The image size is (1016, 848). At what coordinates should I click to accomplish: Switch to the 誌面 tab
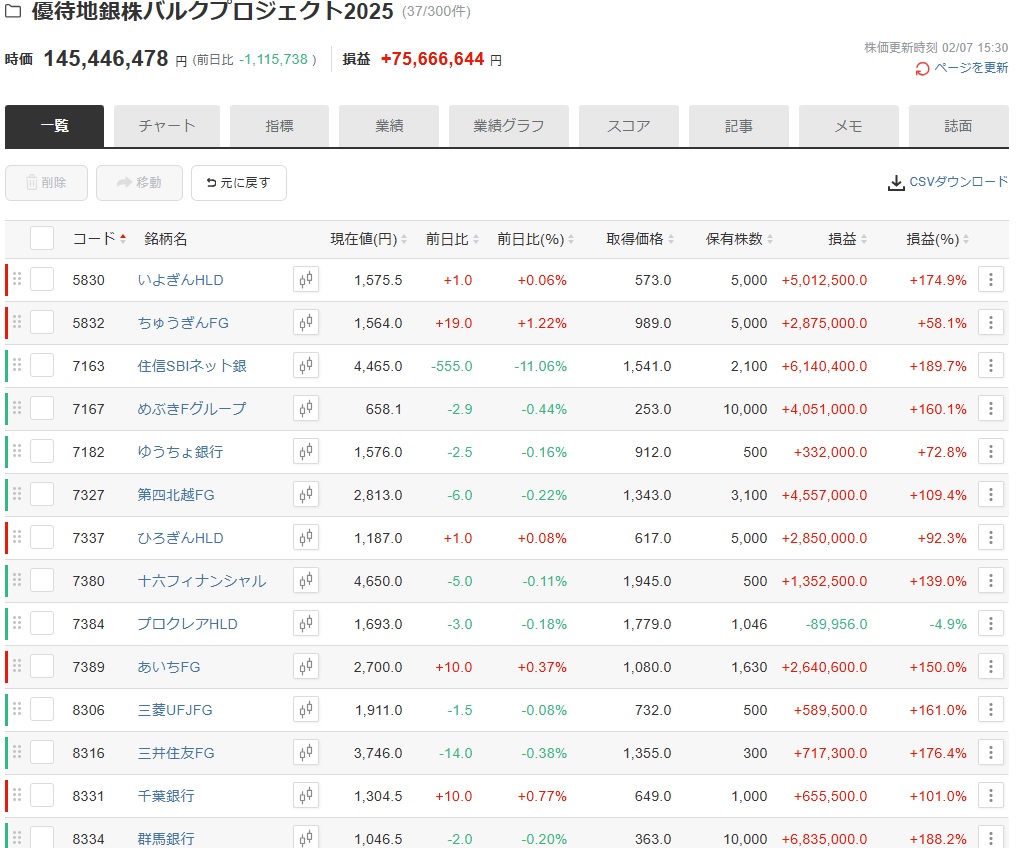pyautogui.click(x=958, y=126)
